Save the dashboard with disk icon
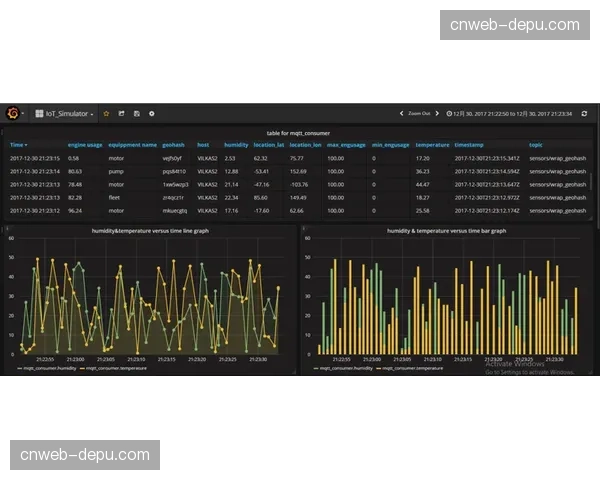Image resolution: width=600 pixels, height=480 pixels. (x=136, y=114)
